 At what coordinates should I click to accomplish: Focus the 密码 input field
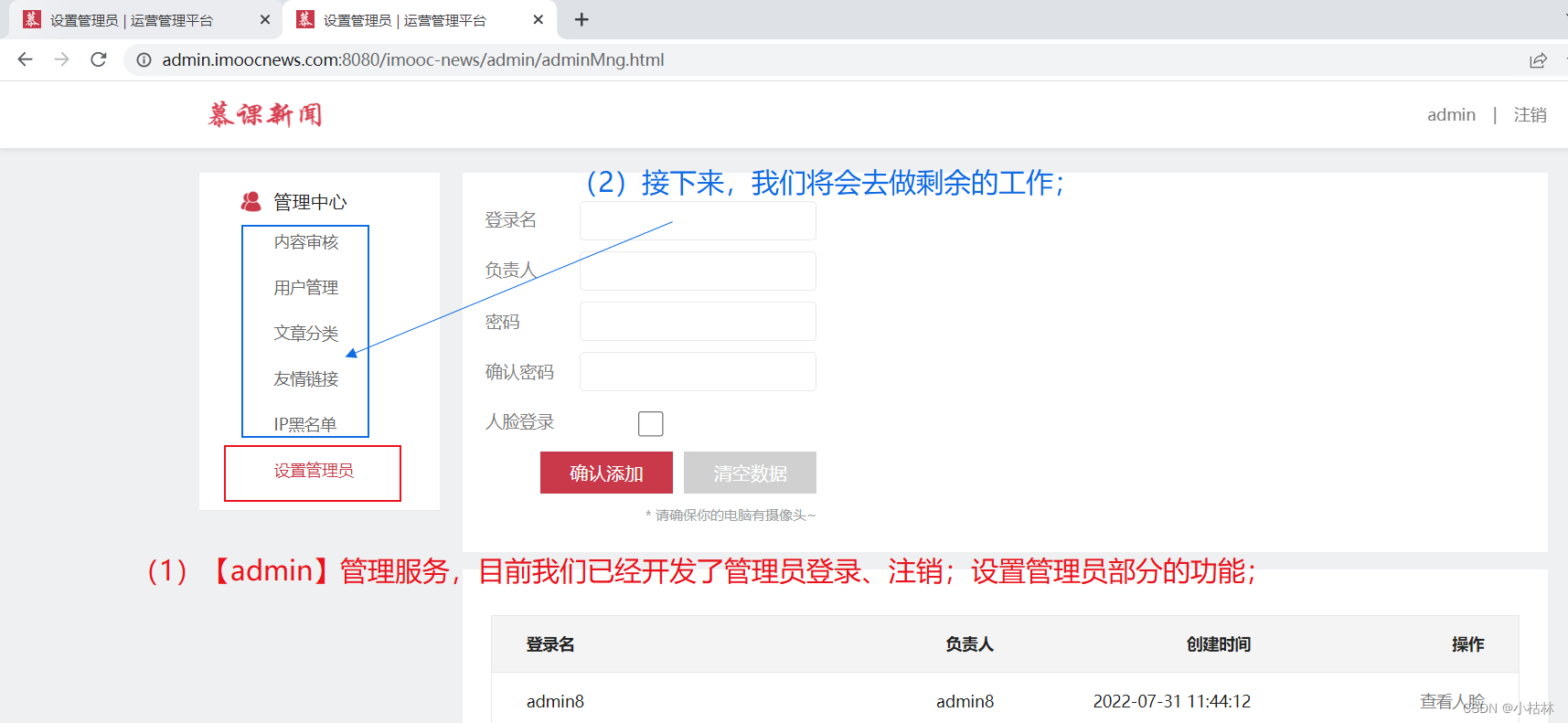(x=698, y=322)
